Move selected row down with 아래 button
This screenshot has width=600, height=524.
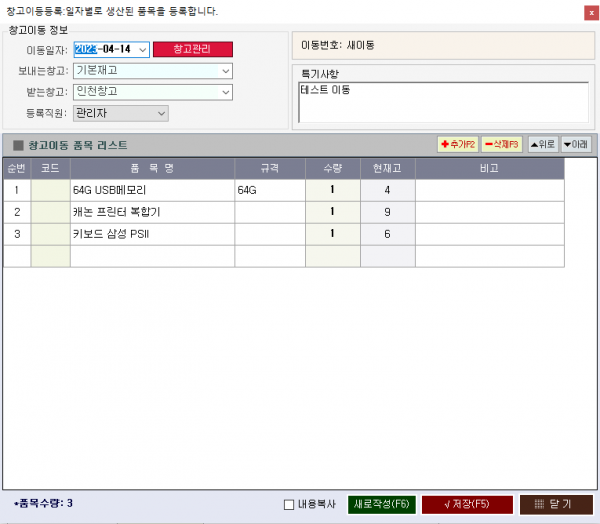coord(575,145)
